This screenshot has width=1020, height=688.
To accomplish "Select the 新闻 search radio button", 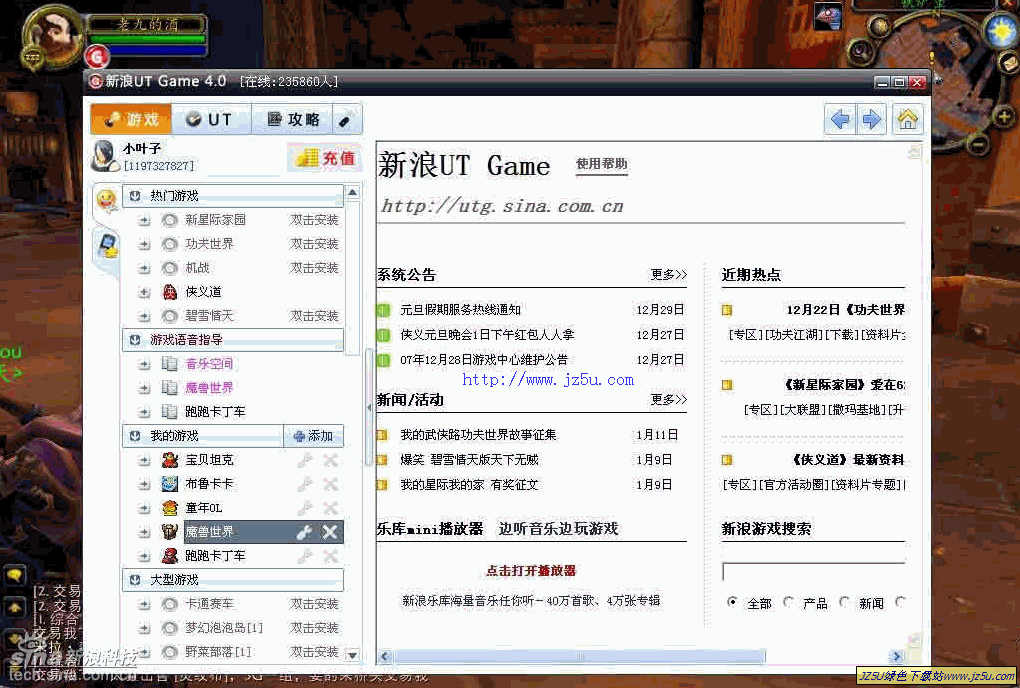I will point(844,602).
